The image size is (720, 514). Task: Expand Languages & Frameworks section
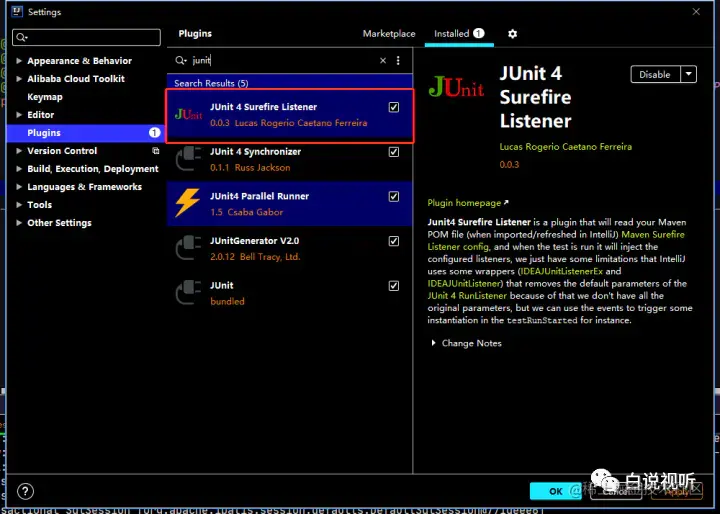pos(19,186)
